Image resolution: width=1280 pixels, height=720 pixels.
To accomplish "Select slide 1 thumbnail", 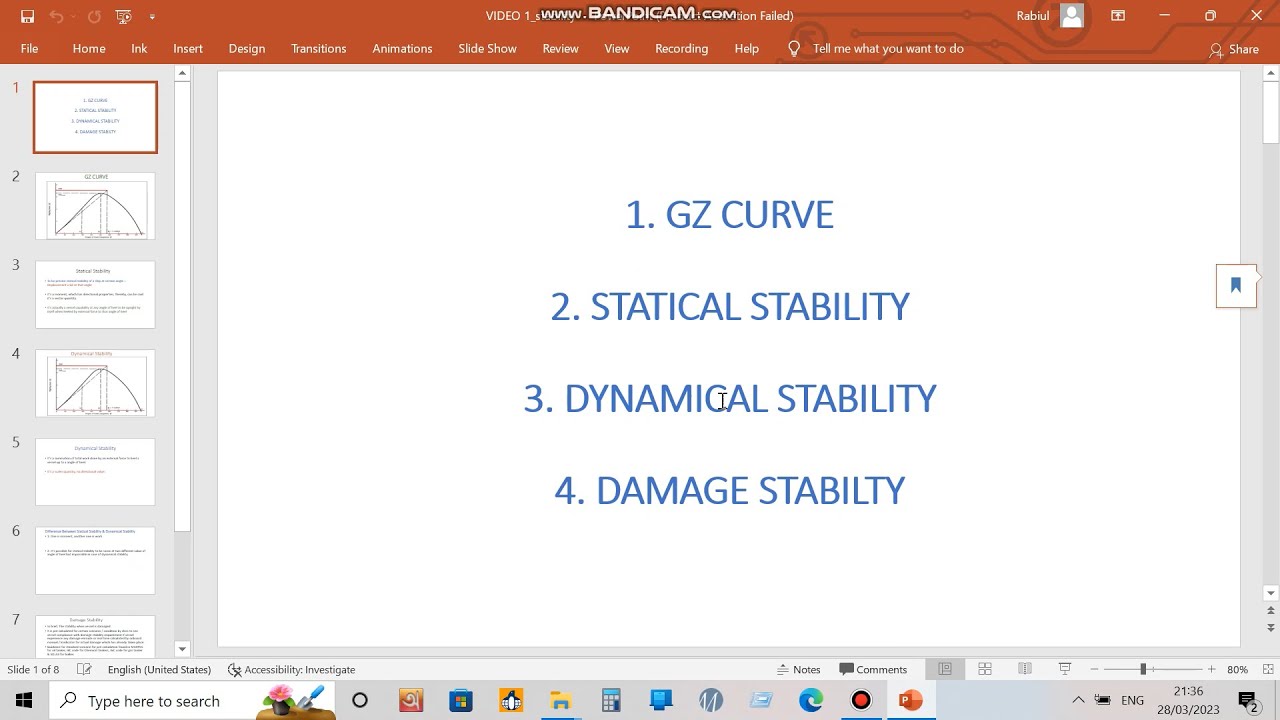I will [95, 117].
